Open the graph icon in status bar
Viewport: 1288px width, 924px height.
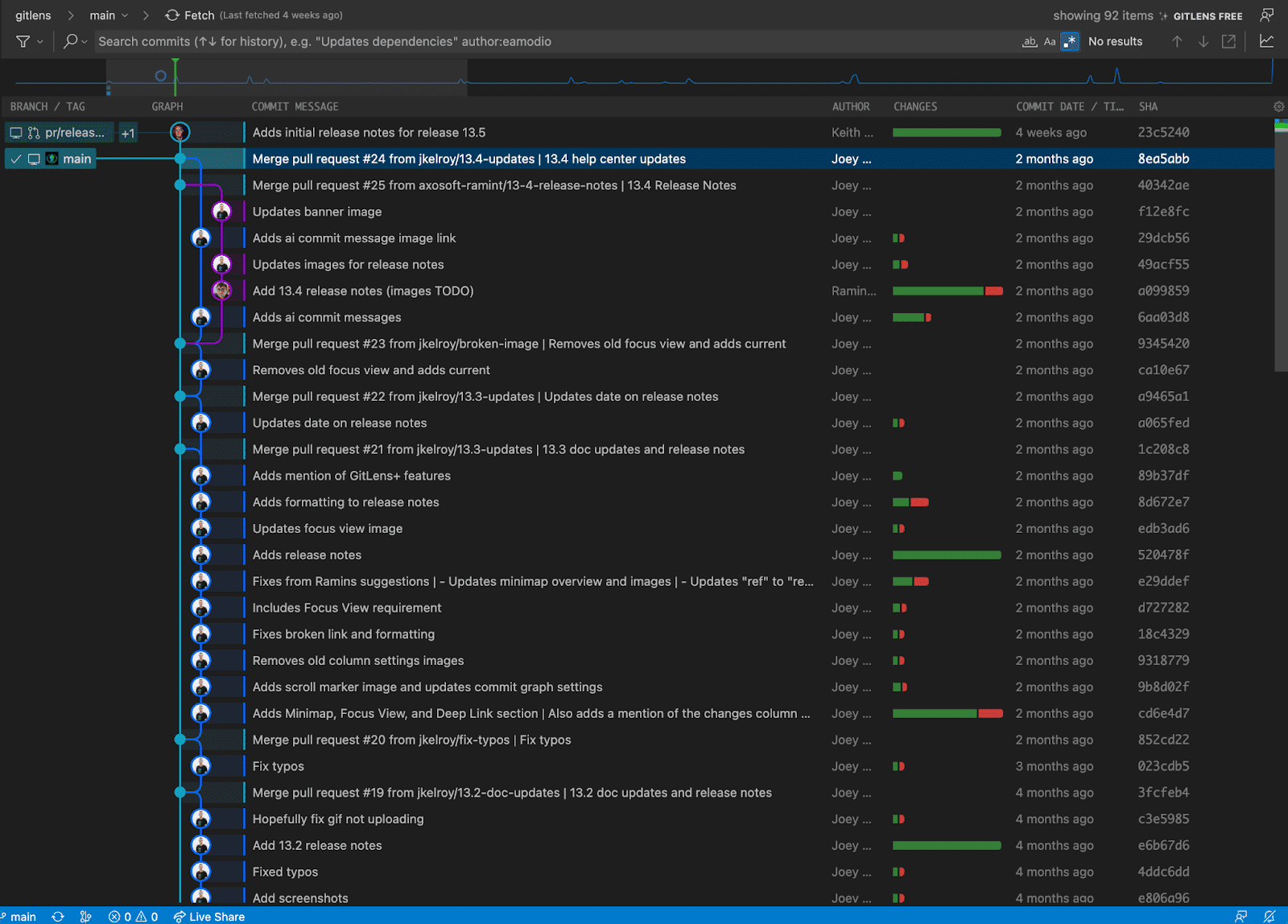[86, 916]
